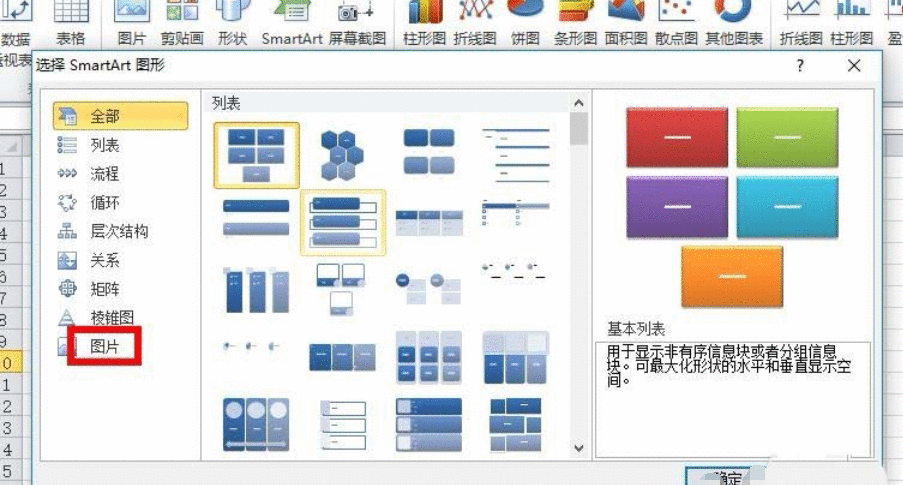
Task: Pick the three horizontal blue blocks layout
Action: 342,357
